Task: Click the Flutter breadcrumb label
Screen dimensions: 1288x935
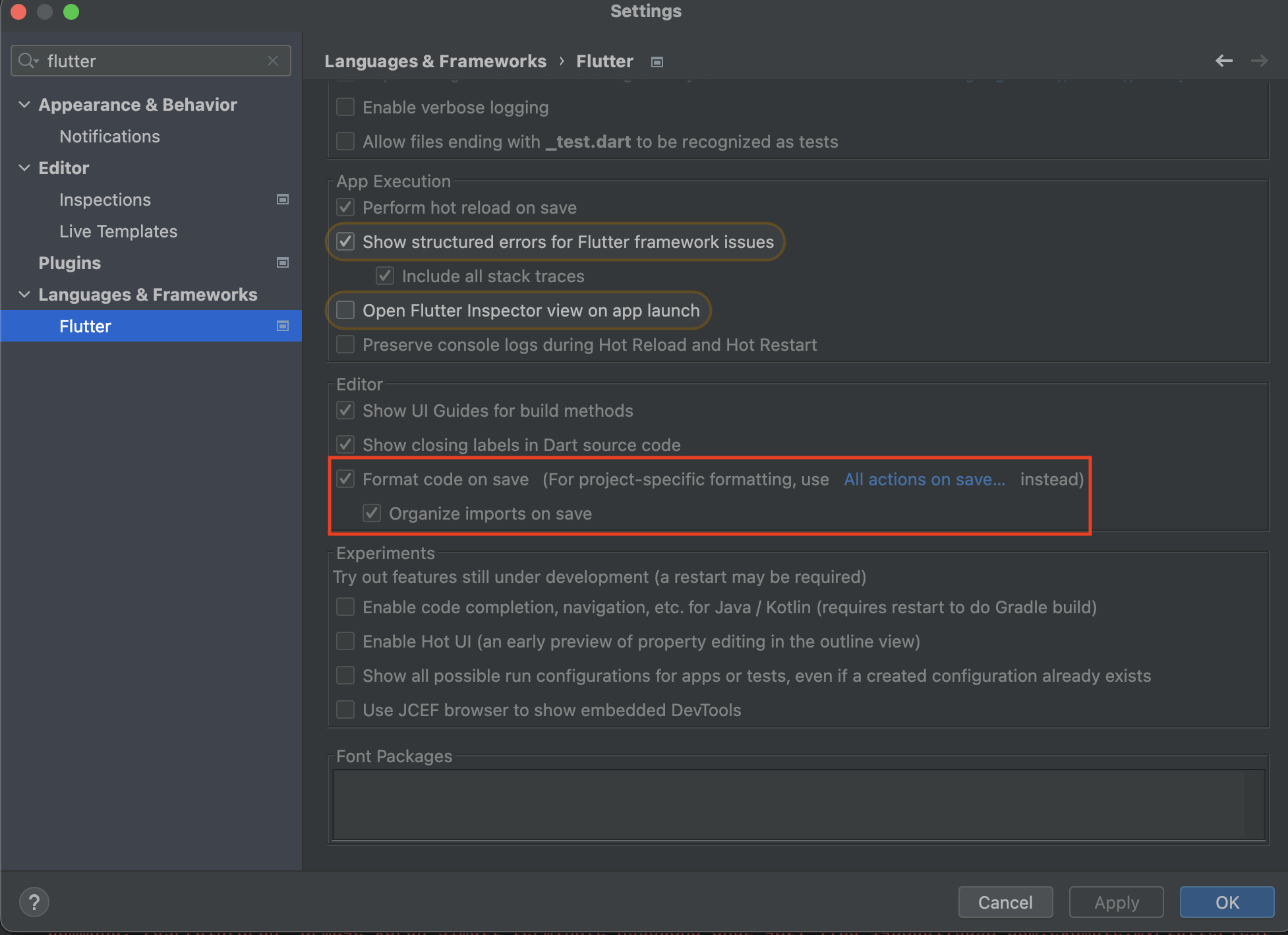Action: click(604, 61)
